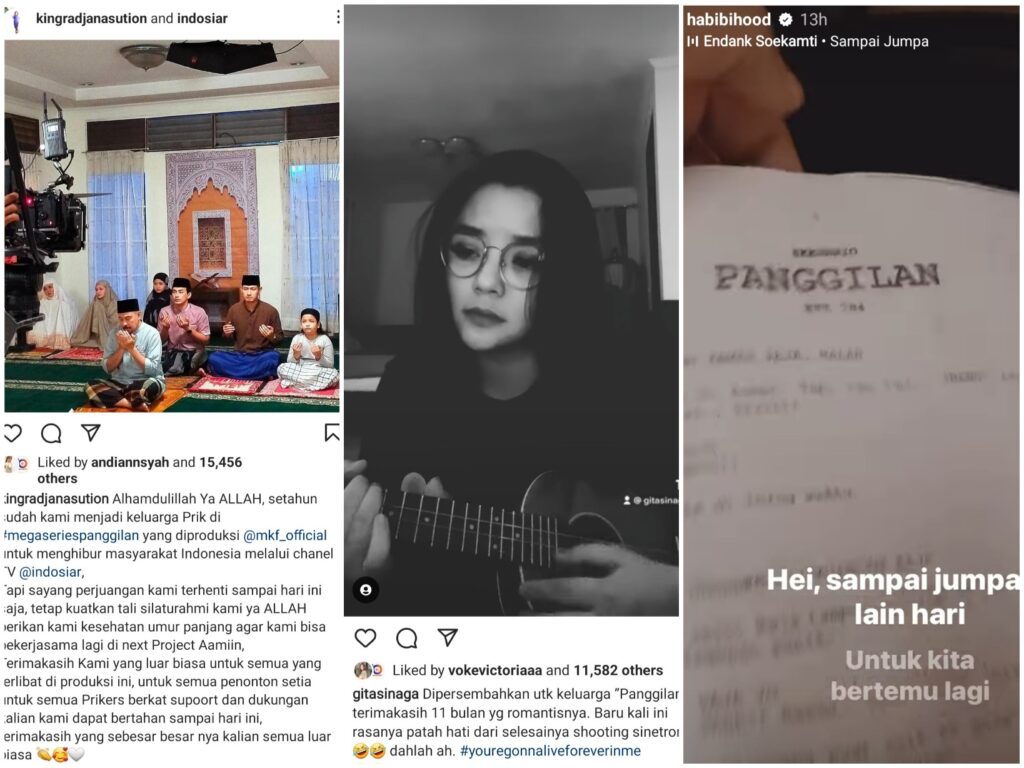Screen dimensions: 1024x768
Task: Open Endank Soekamti Sampai Jumpa music sticker
Action: pyautogui.click(x=807, y=41)
